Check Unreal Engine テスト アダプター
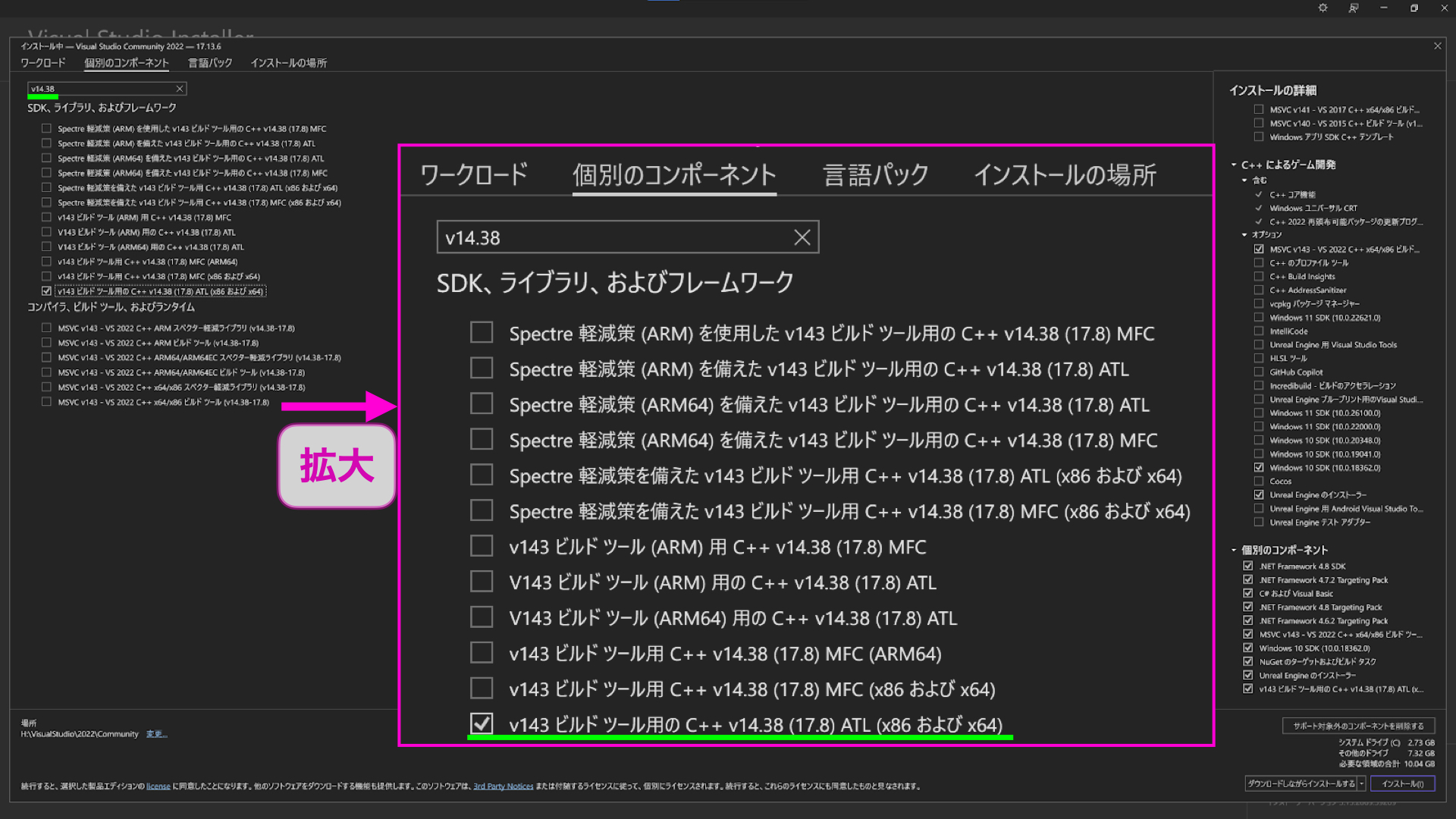This screenshot has width=1456, height=819. (x=1259, y=522)
